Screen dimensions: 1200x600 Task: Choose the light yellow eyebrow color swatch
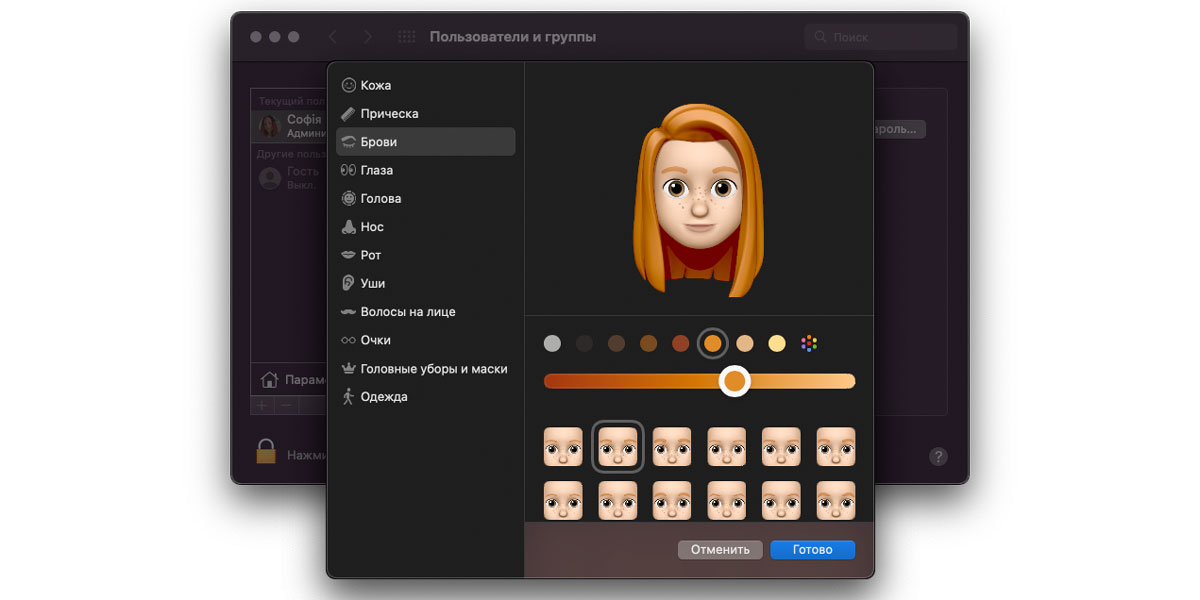tap(777, 344)
